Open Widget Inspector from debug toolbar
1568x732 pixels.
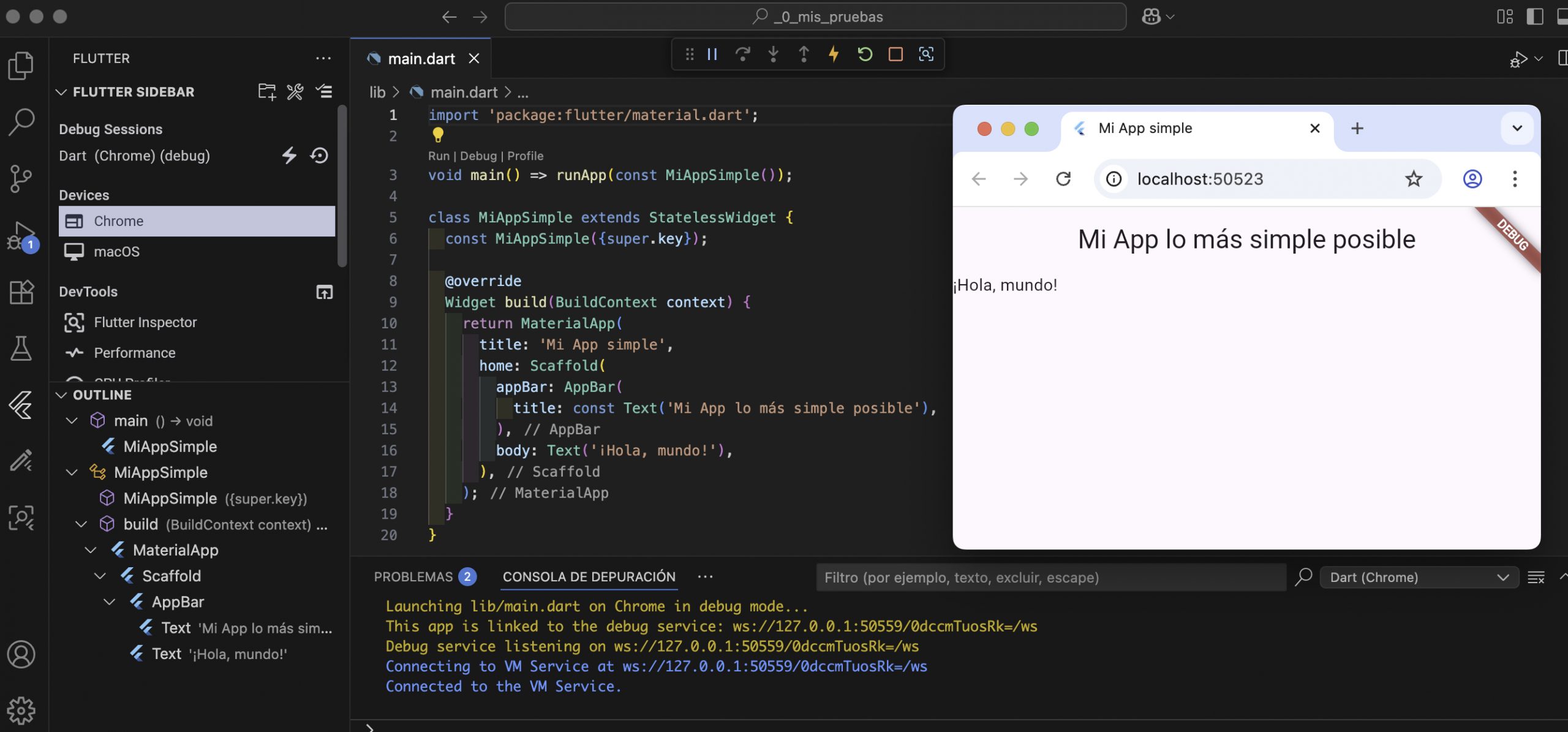pyautogui.click(x=926, y=55)
